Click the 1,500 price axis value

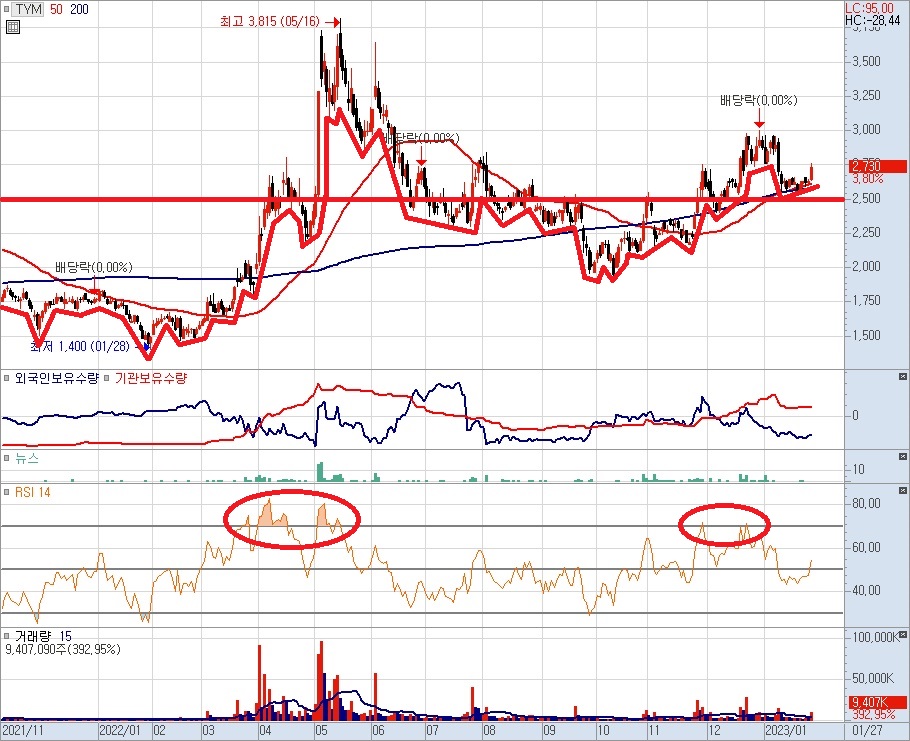click(866, 335)
